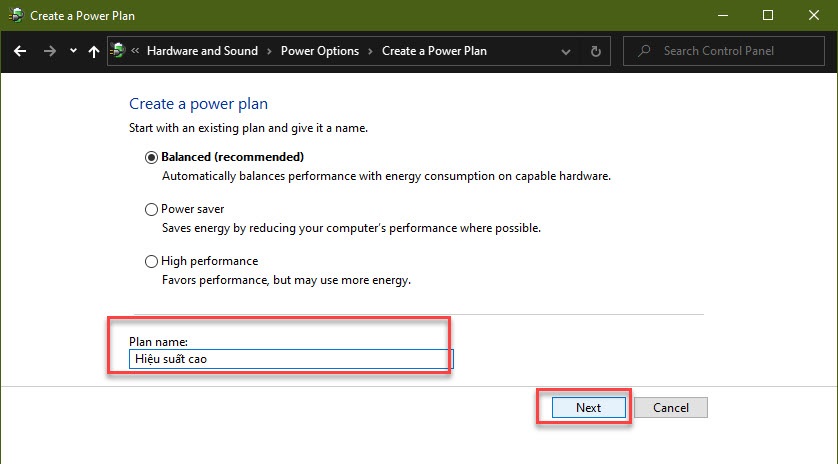Maximize the Create a Power Plan window
Screen dimensions: 838x464
tap(767, 15)
